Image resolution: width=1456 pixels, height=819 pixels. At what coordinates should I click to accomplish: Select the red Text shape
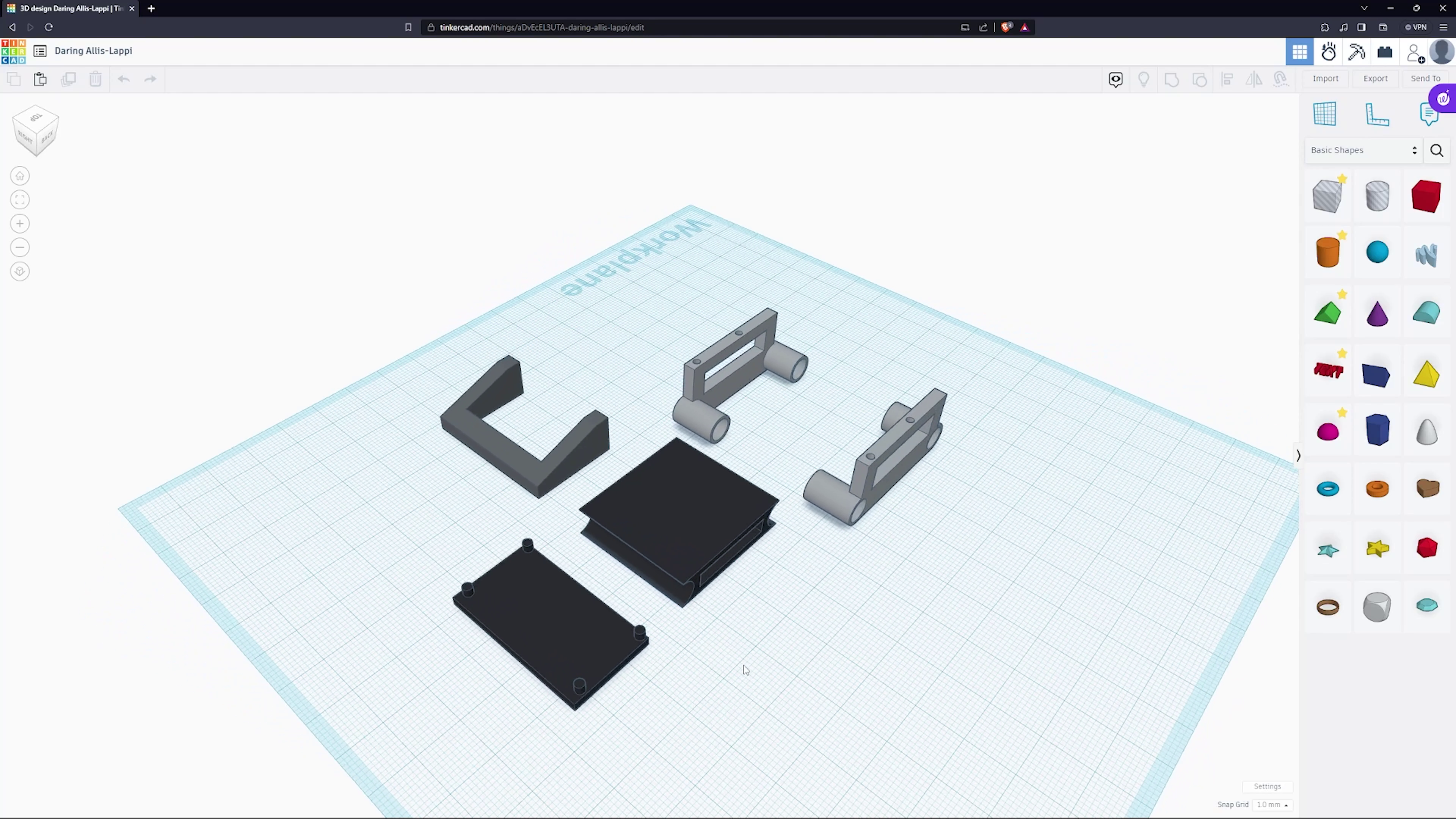coord(1328,370)
